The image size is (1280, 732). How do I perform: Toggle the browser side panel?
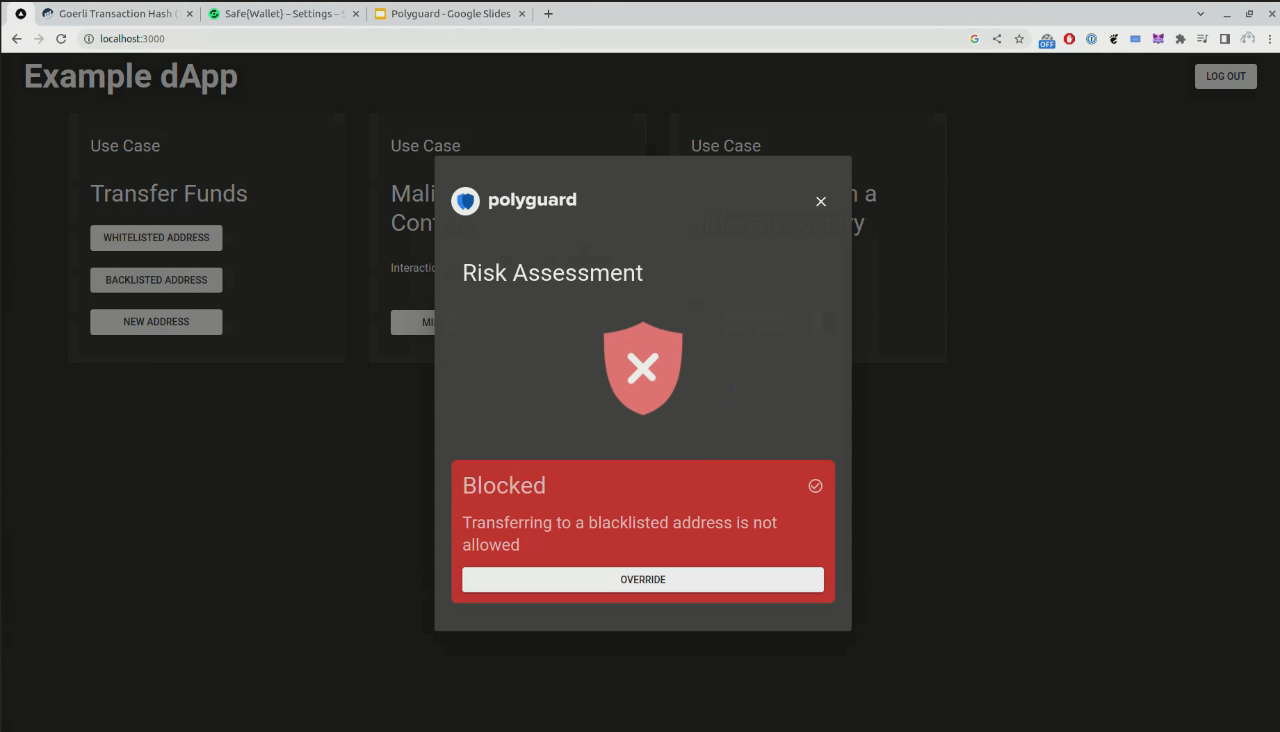(1225, 39)
